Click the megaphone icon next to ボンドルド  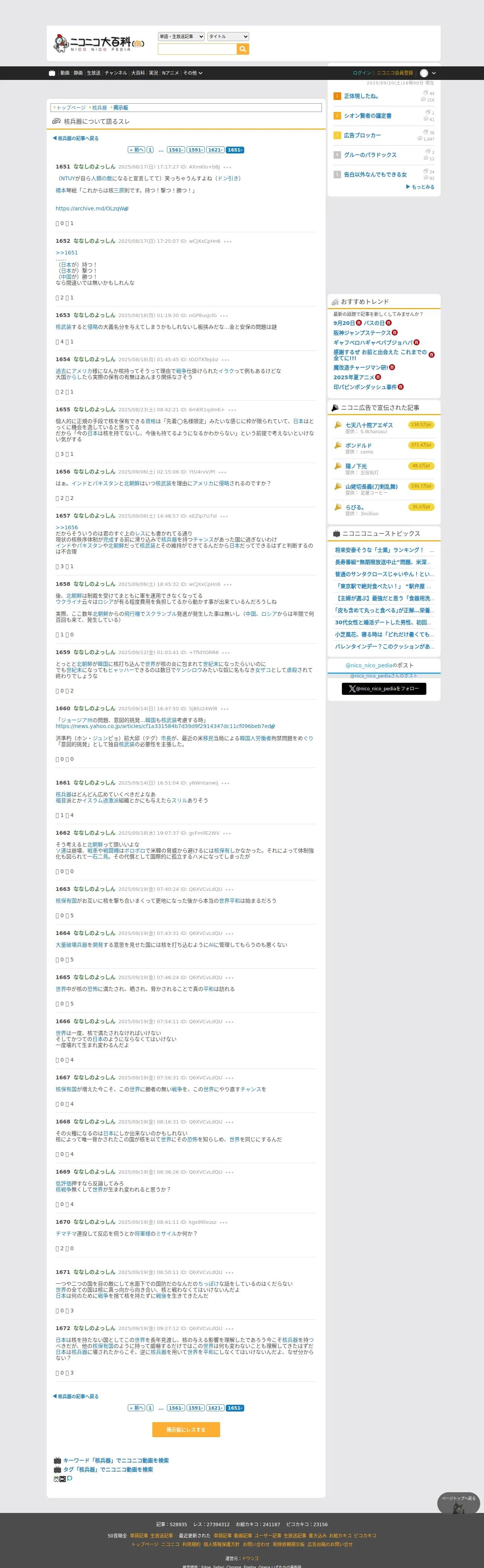(338, 446)
